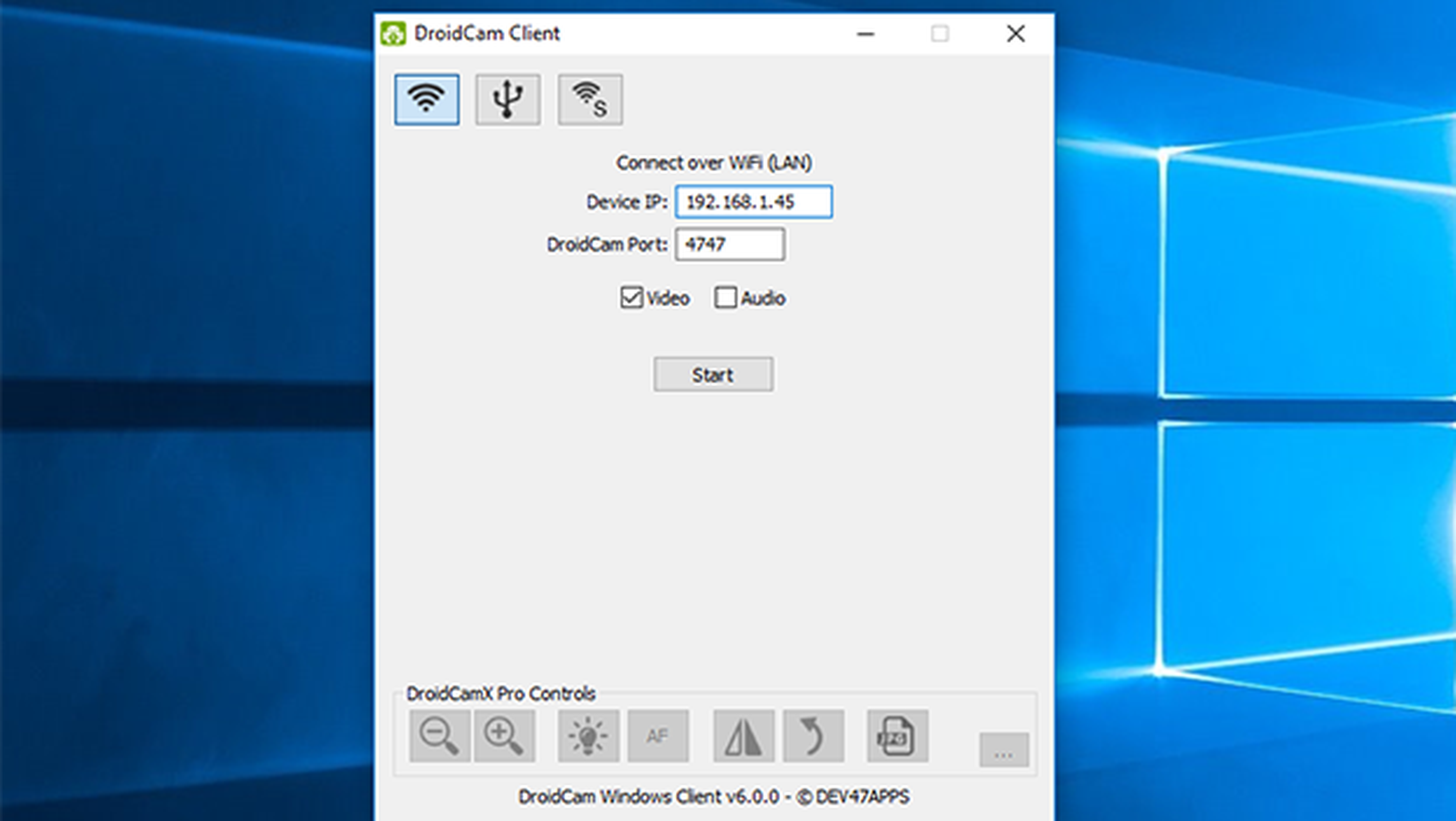1456x821 pixels.
Task: Toggle the LED flash light bulb icon
Action: 588,736
